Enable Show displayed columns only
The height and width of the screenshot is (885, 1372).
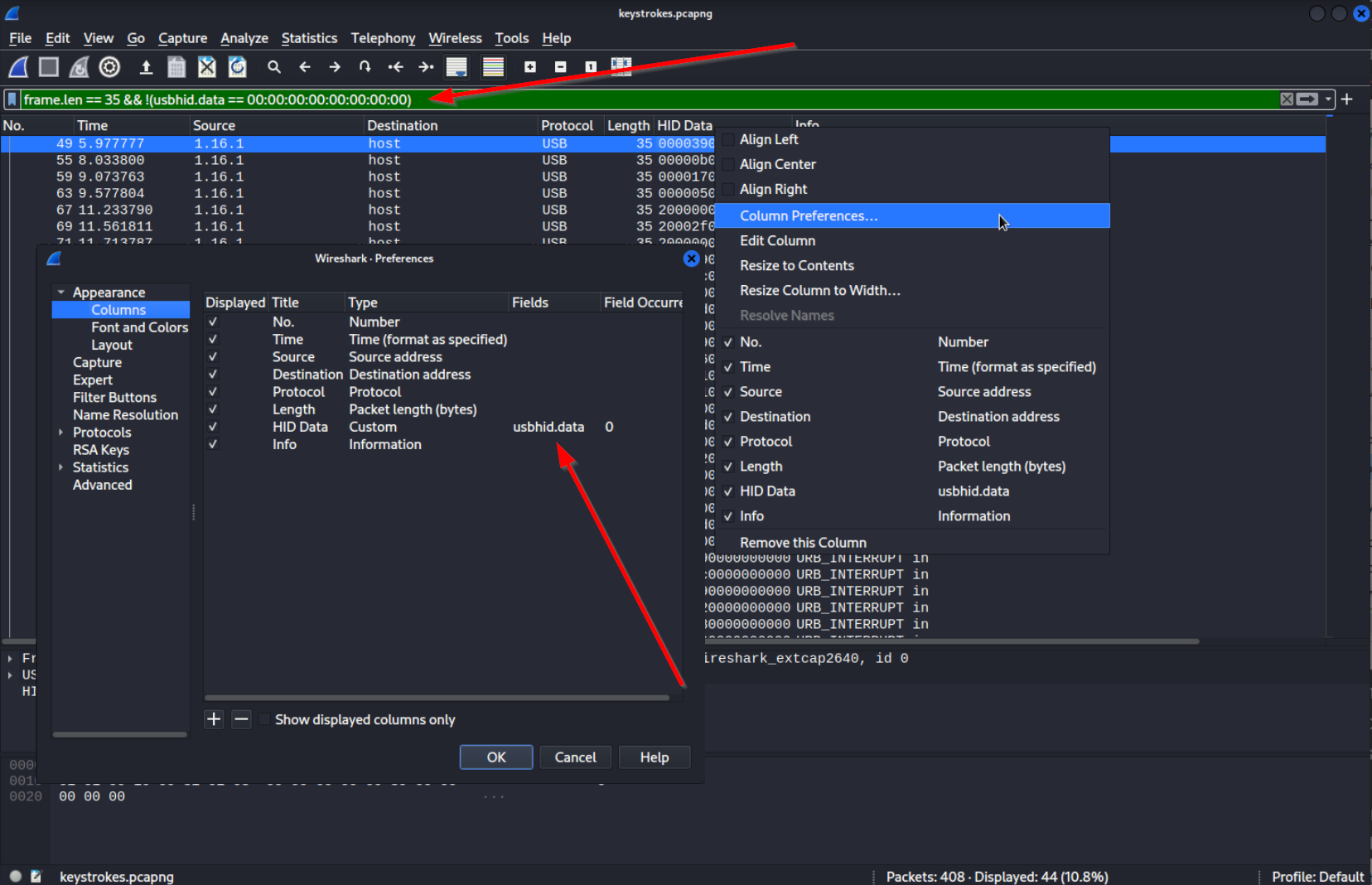click(x=264, y=719)
